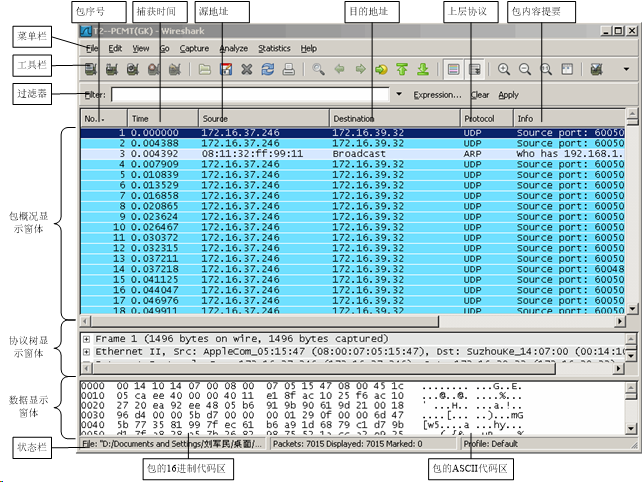The image size is (642, 482).
Task: Zoom out on packet text
Action: [525, 69]
